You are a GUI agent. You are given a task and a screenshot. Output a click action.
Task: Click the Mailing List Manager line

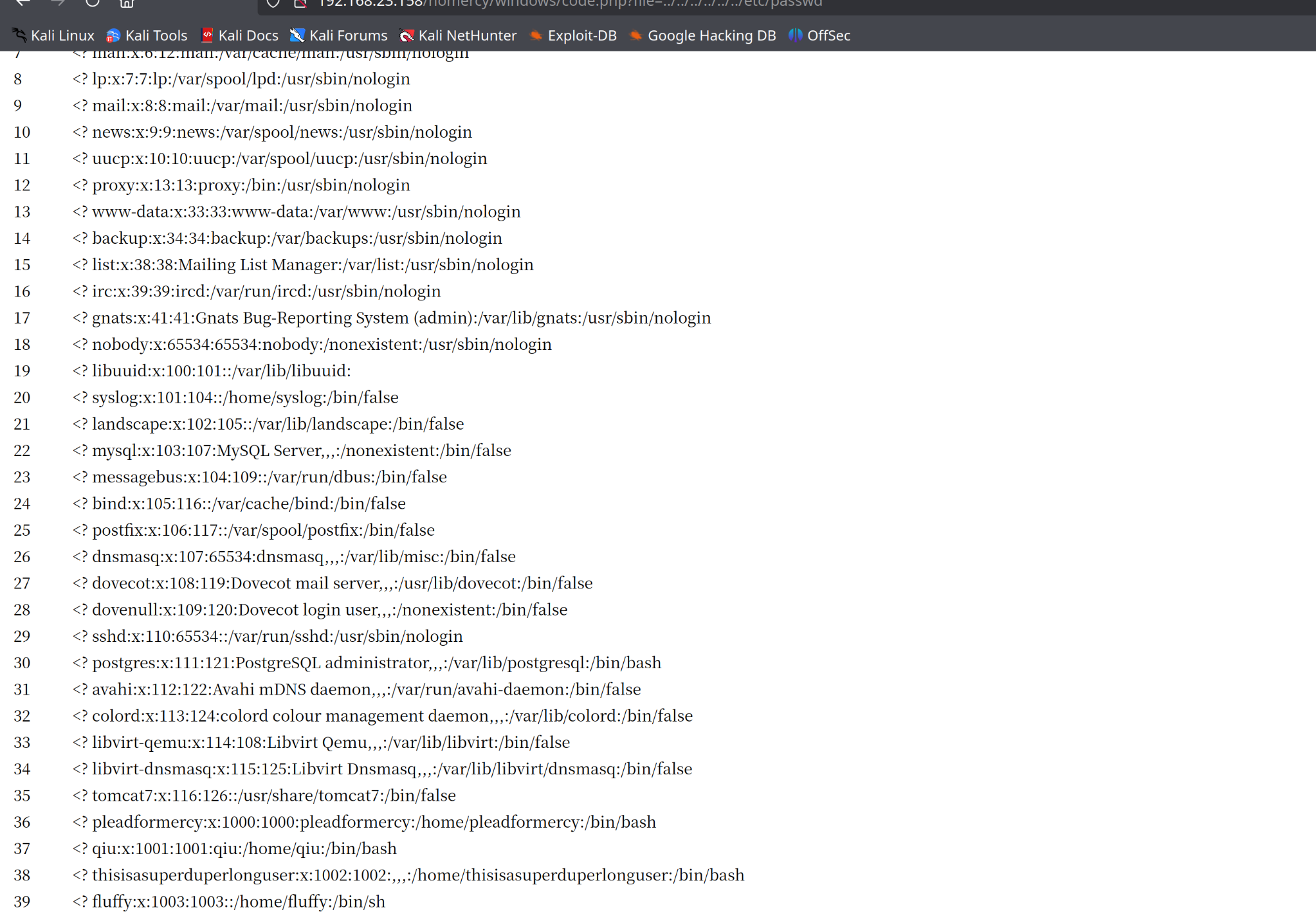pyautogui.click(x=303, y=264)
